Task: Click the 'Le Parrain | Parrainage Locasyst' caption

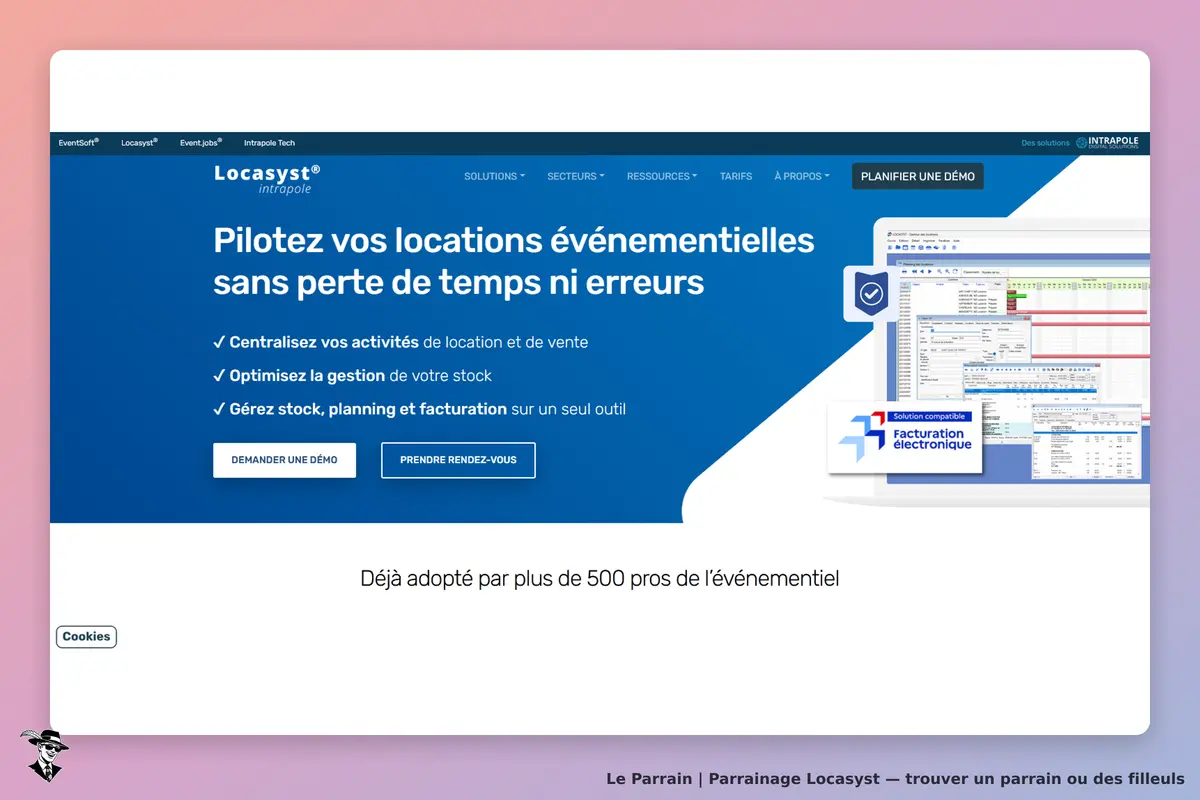Action: click(895, 778)
